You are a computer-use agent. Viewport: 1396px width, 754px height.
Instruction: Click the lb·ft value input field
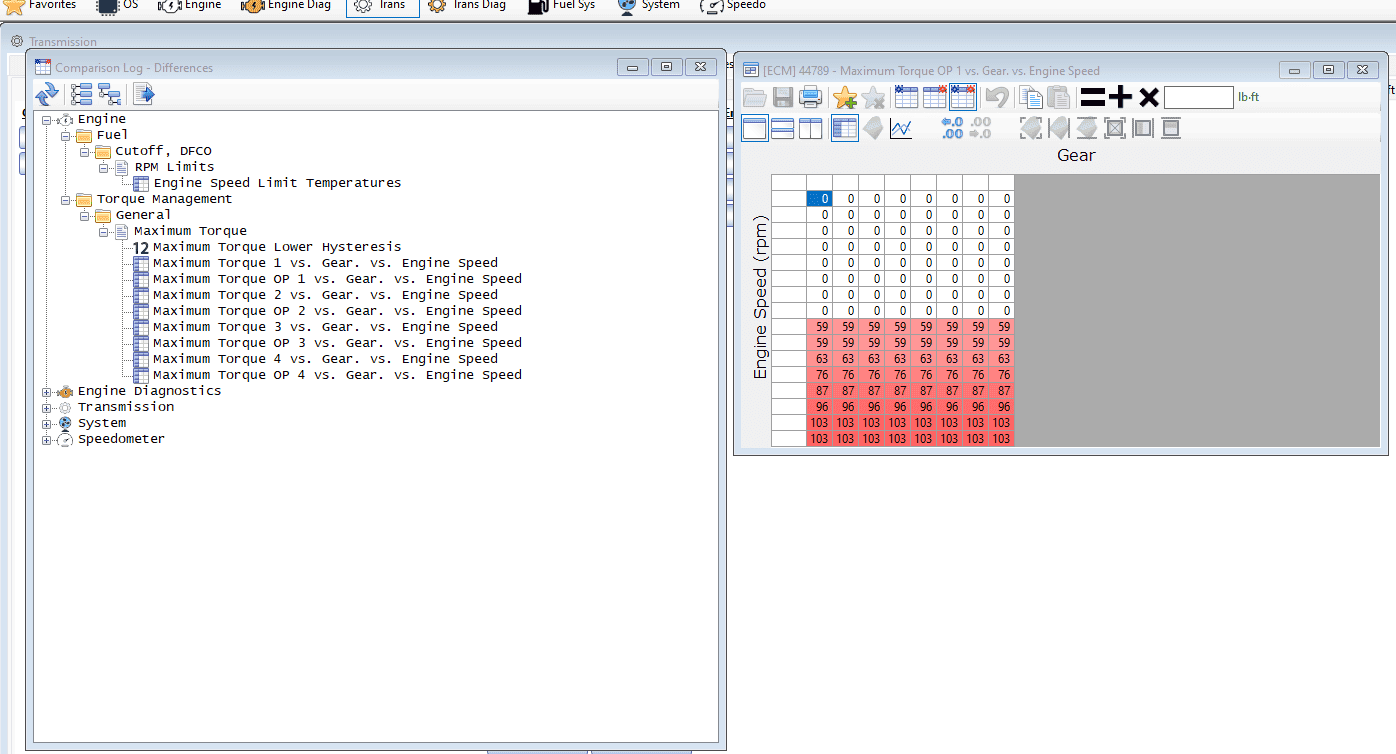1198,97
